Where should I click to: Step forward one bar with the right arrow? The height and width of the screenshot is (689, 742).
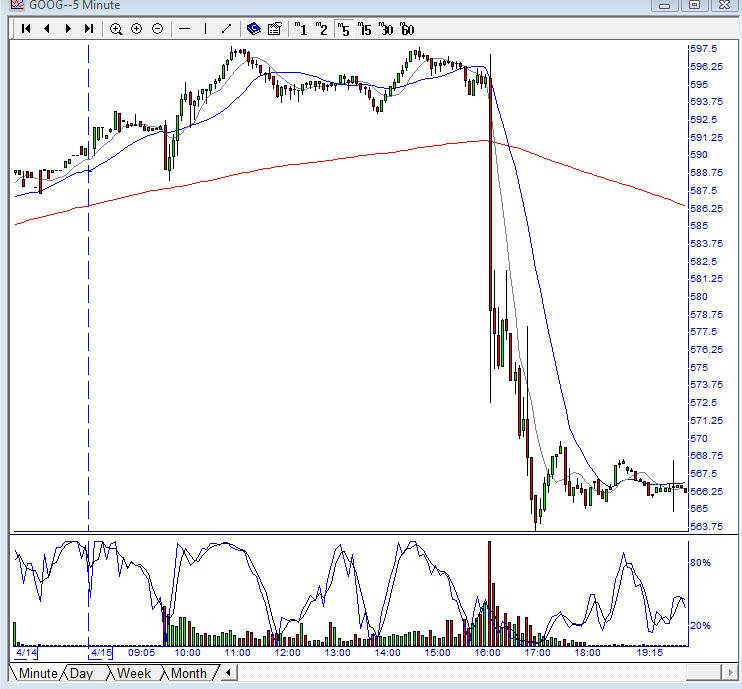tap(68, 29)
